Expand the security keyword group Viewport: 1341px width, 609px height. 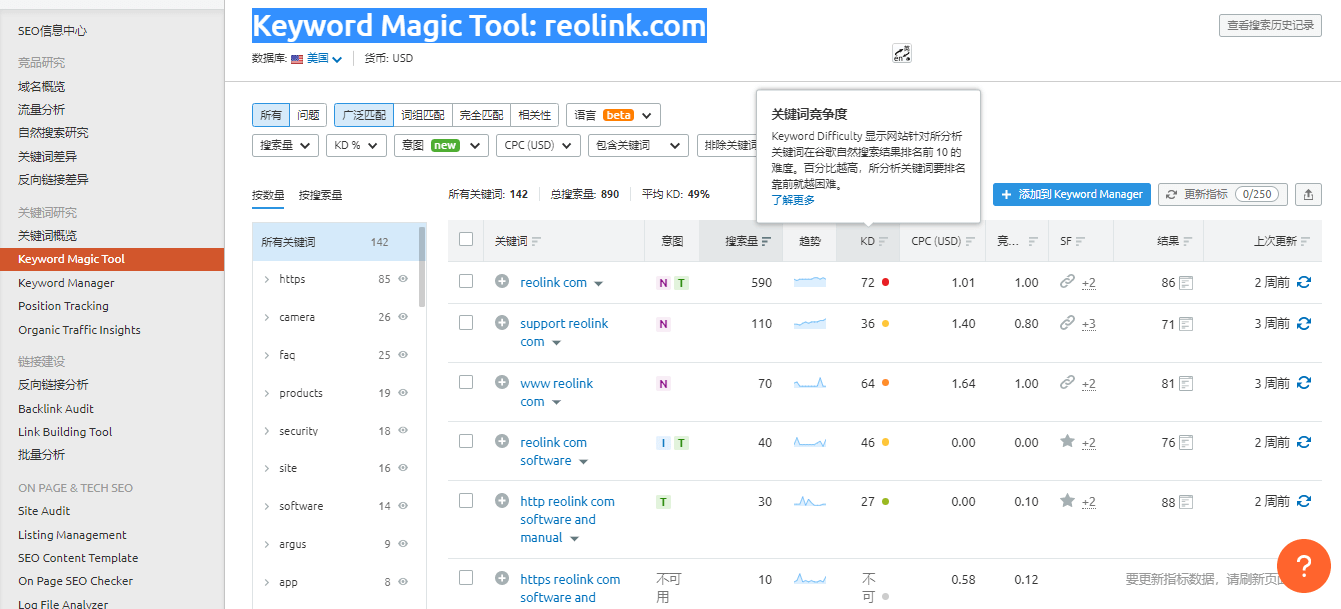pyautogui.click(x=267, y=431)
